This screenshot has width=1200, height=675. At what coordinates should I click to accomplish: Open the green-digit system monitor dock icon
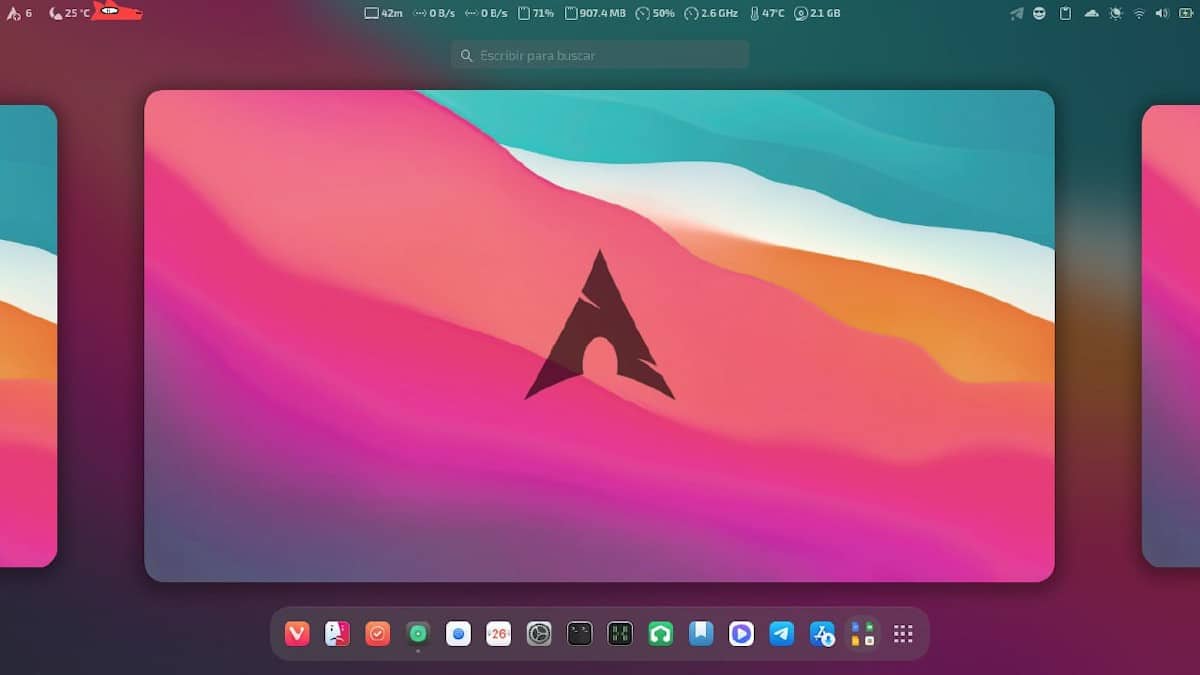pos(620,633)
